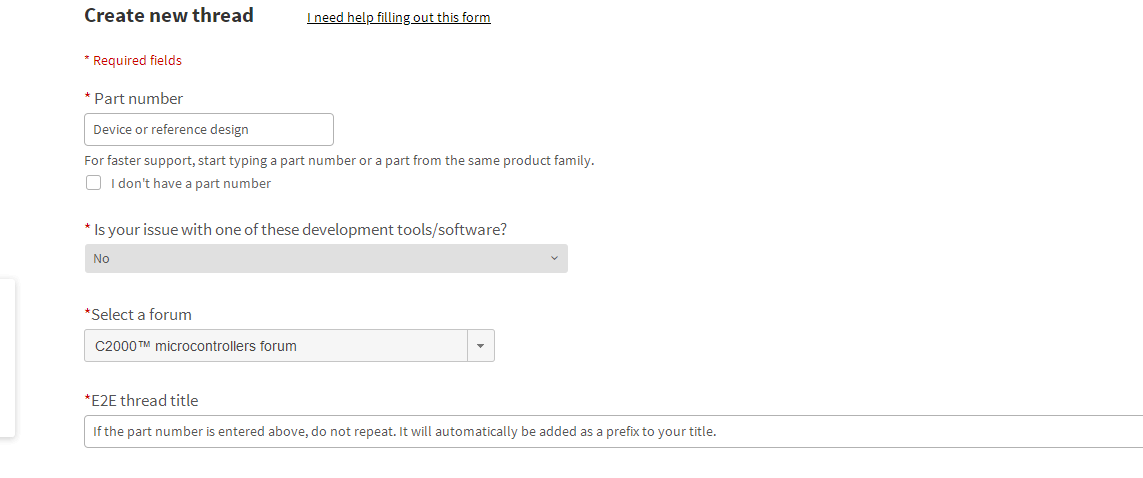Screen dimensions: 1143x478
Task: Focus the Part number input field
Action: tap(209, 130)
